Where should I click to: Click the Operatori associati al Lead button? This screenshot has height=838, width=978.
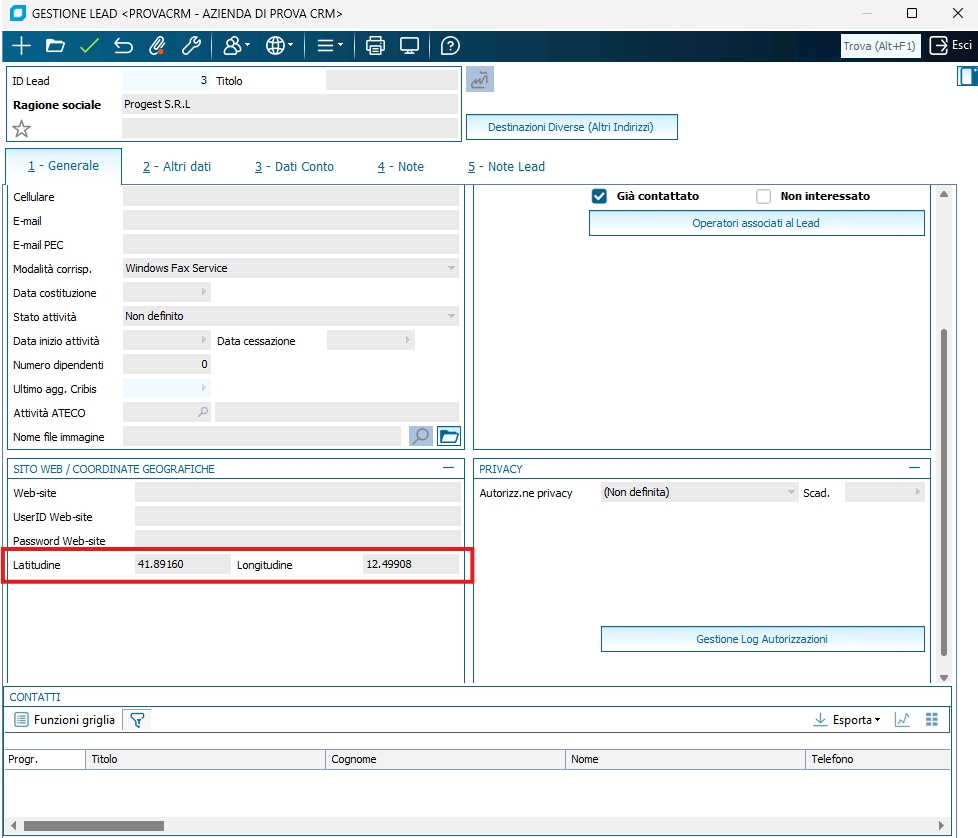756,223
